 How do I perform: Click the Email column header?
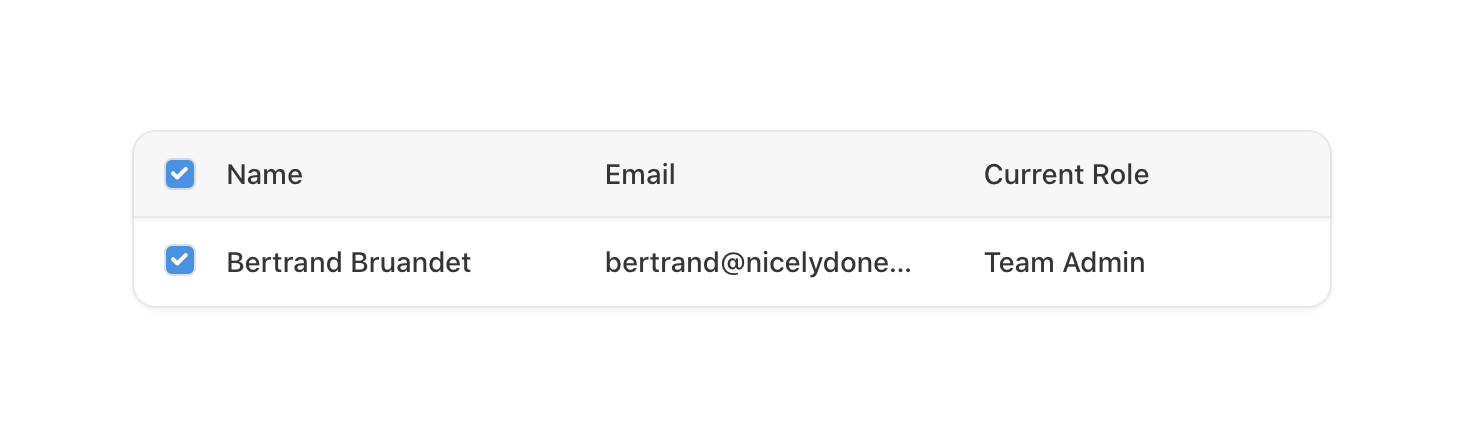(x=640, y=175)
